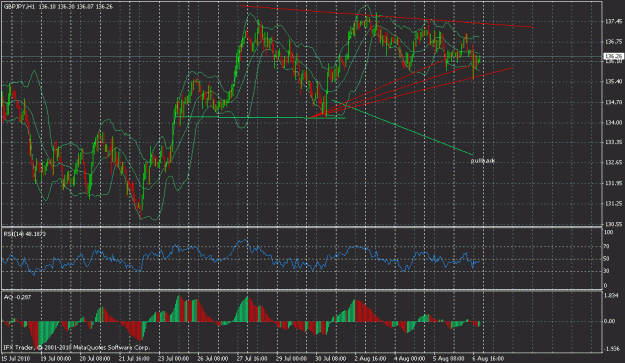Click the RSI 70 level label
This screenshot has height=363, width=625.
pos(606,246)
